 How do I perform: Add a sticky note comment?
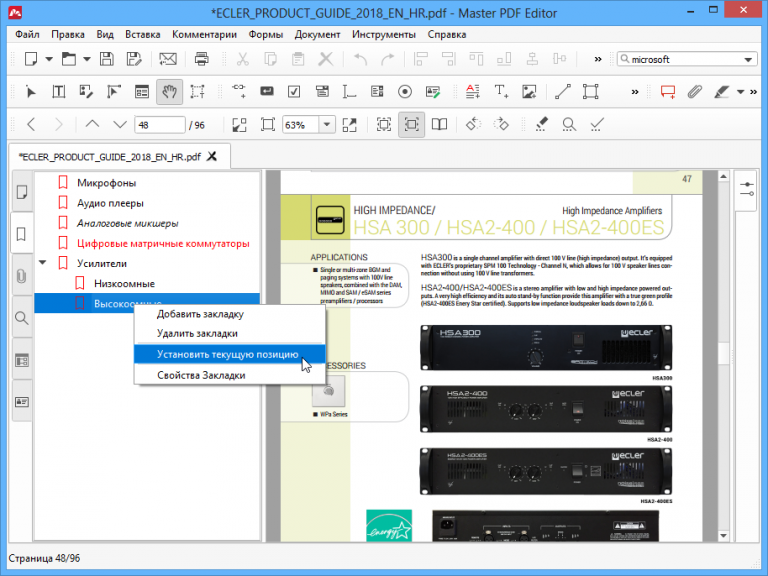point(668,92)
